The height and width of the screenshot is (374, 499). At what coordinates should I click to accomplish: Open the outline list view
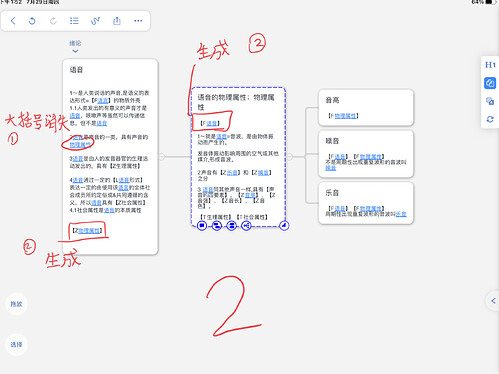[74, 21]
